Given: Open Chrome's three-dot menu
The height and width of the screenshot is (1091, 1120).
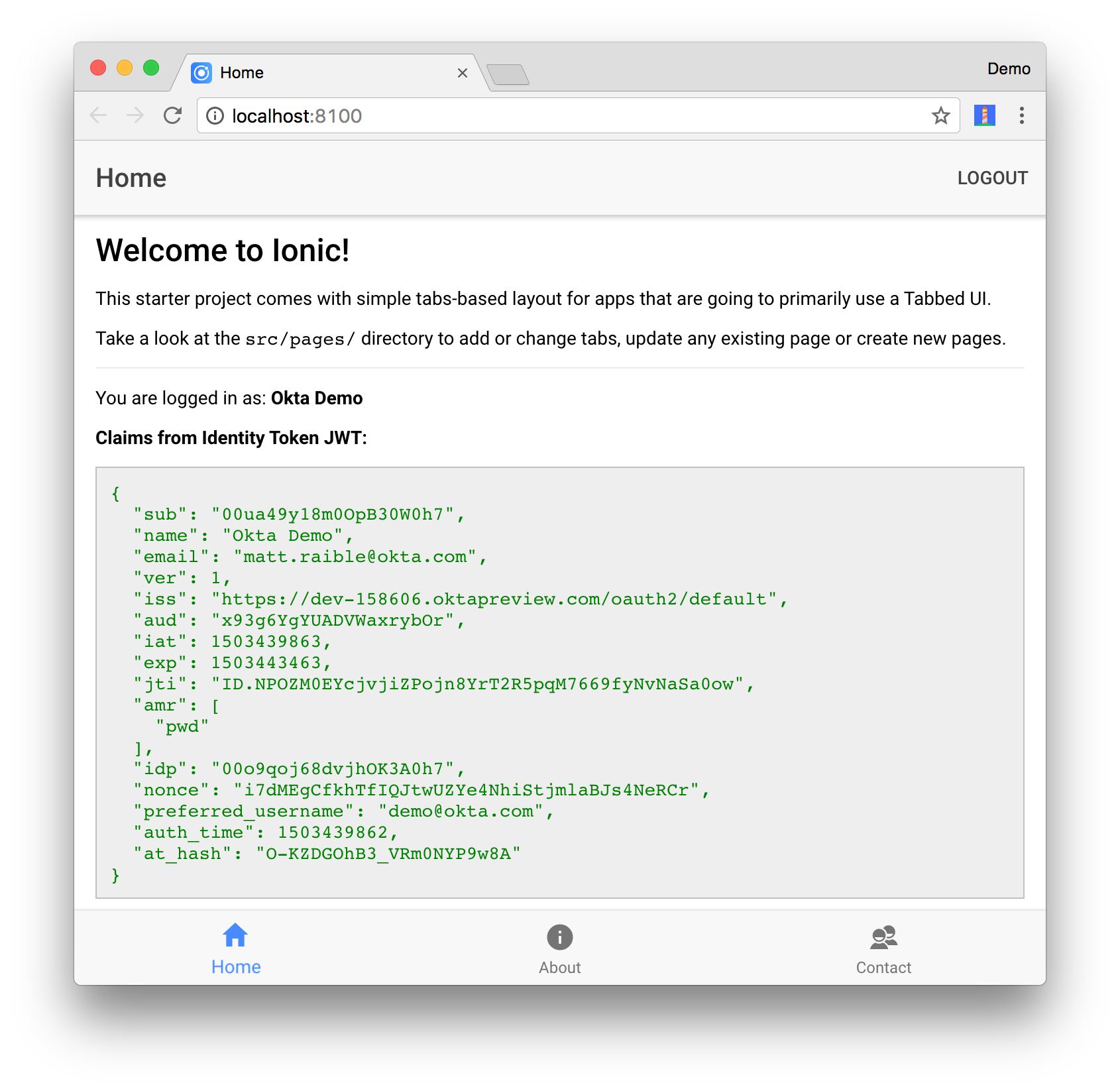Looking at the screenshot, I should pyautogui.click(x=1021, y=116).
